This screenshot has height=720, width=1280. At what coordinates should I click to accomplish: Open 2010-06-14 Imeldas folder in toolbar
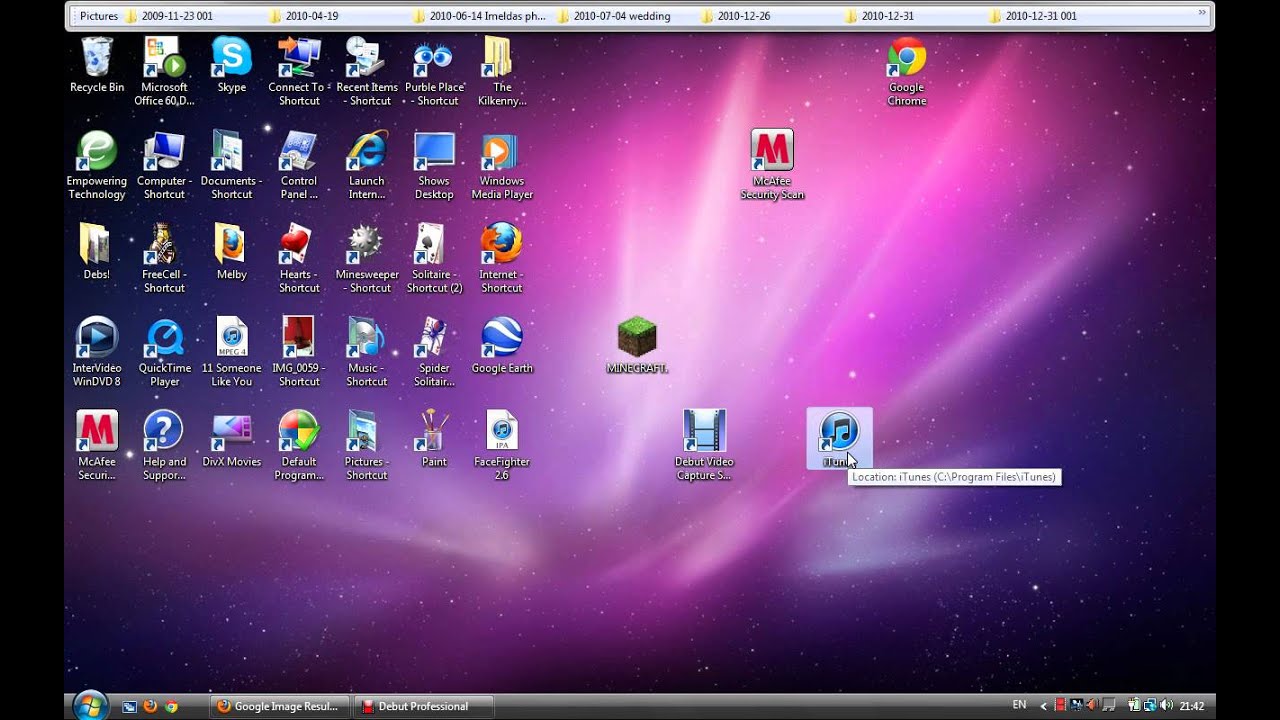[x=479, y=16]
